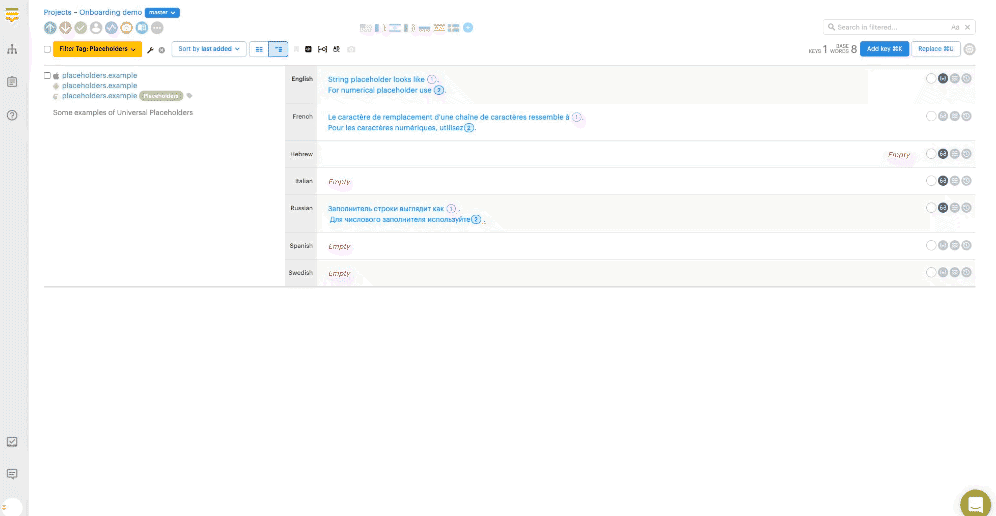Toggle reviewed circle for Hebrew translation
This screenshot has height=516, width=996.
point(931,154)
